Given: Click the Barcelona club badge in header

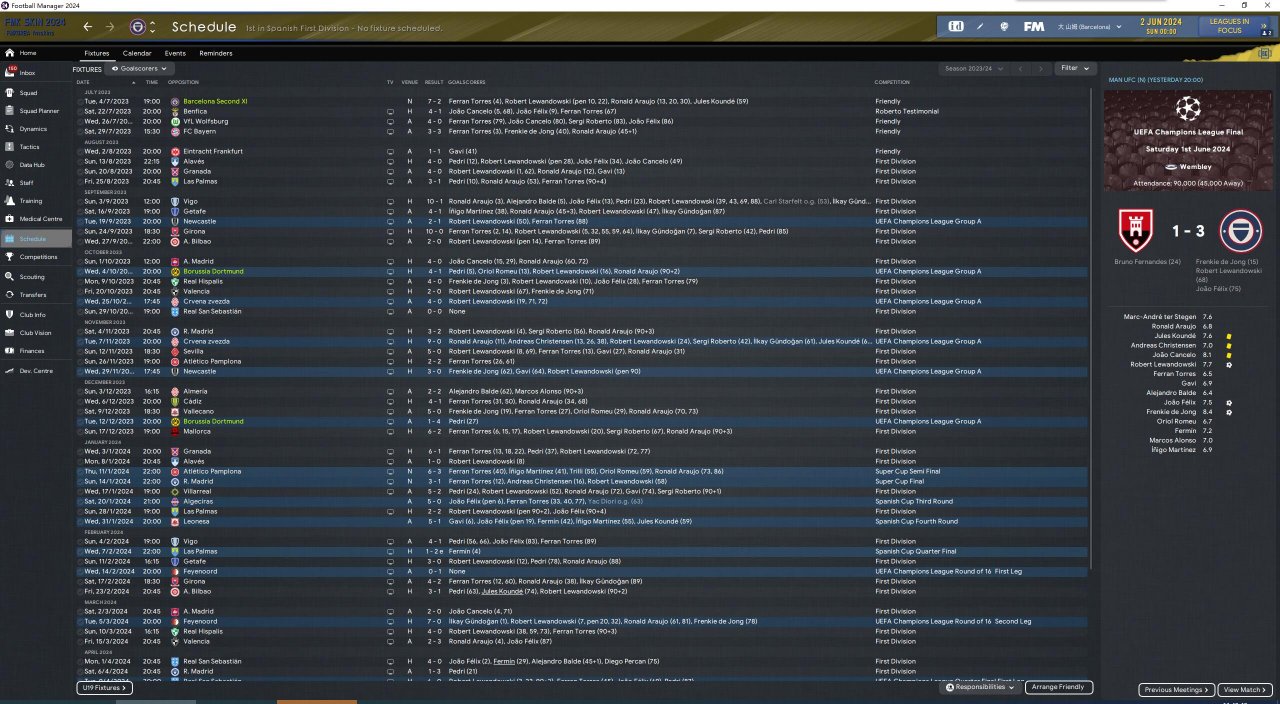Looking at the screenshot, I should (x=138, y=27).
